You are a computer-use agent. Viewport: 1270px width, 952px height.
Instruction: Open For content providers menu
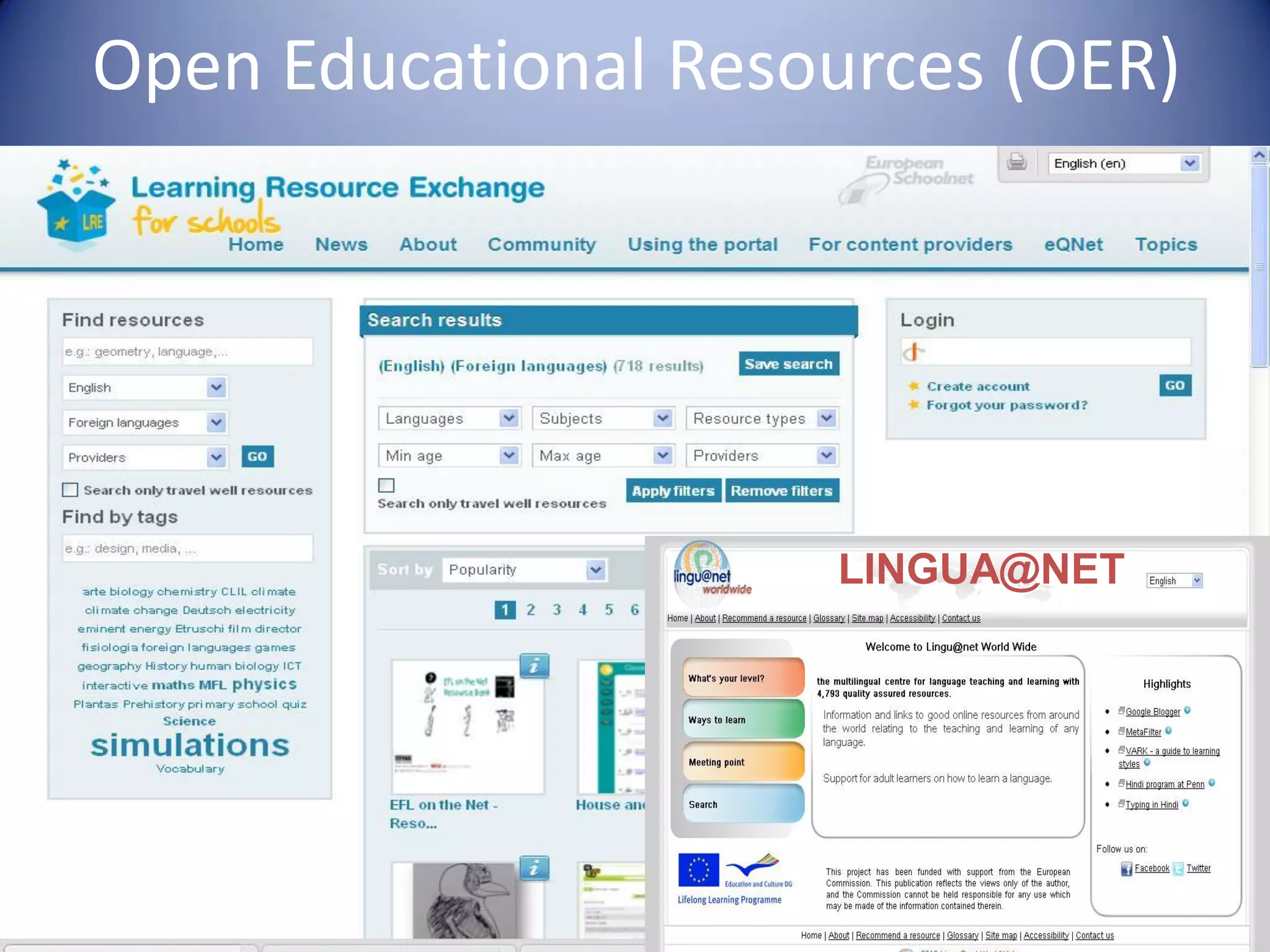[x=910, y=244]
